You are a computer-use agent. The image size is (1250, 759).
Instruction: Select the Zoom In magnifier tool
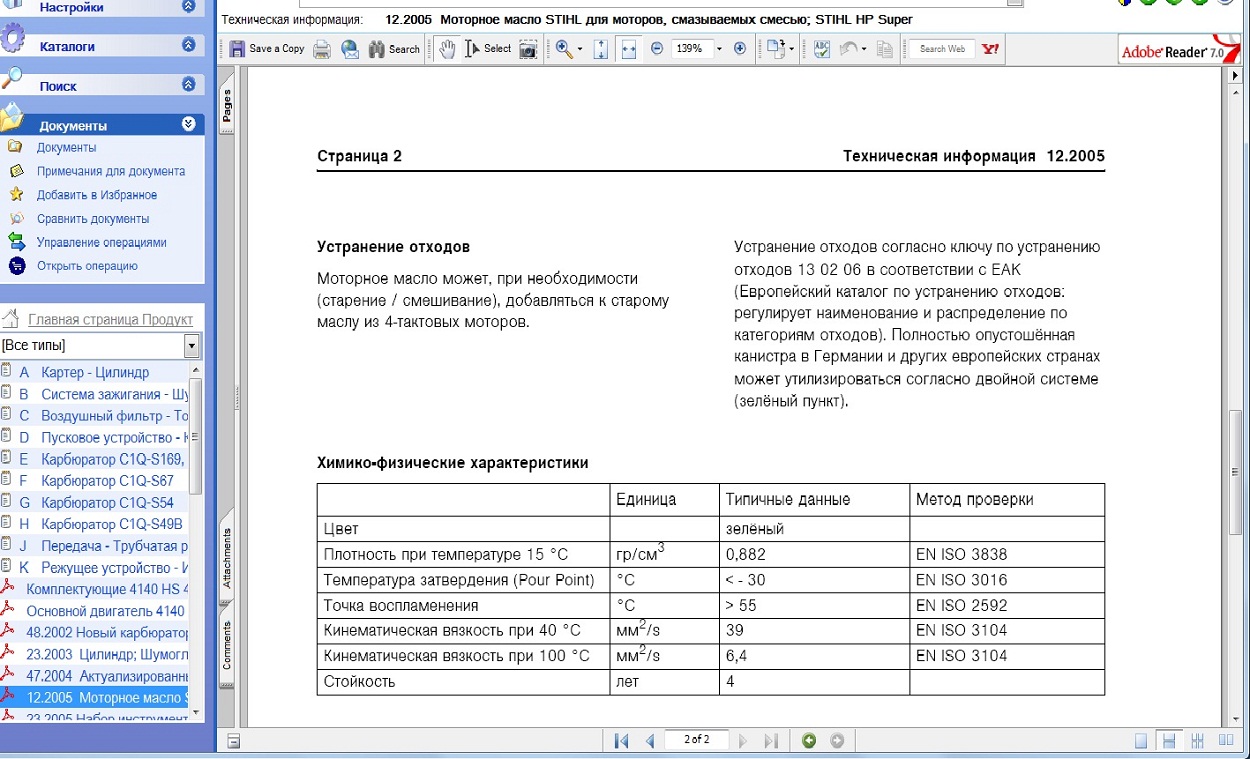[564, 48]
